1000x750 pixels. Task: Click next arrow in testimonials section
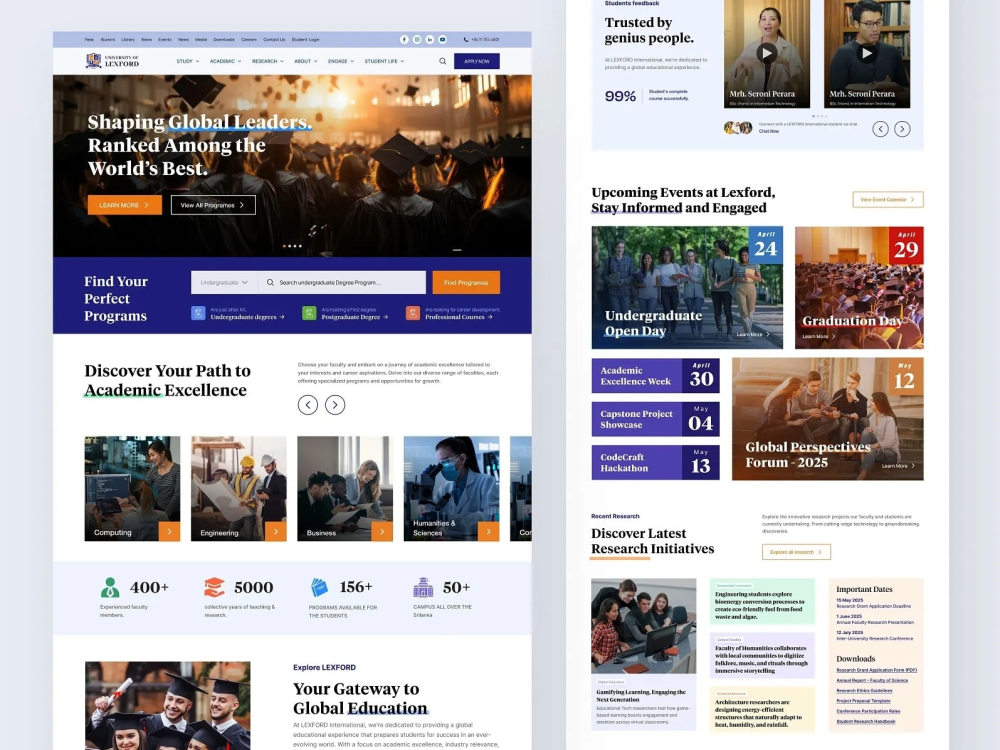[902, 129]
